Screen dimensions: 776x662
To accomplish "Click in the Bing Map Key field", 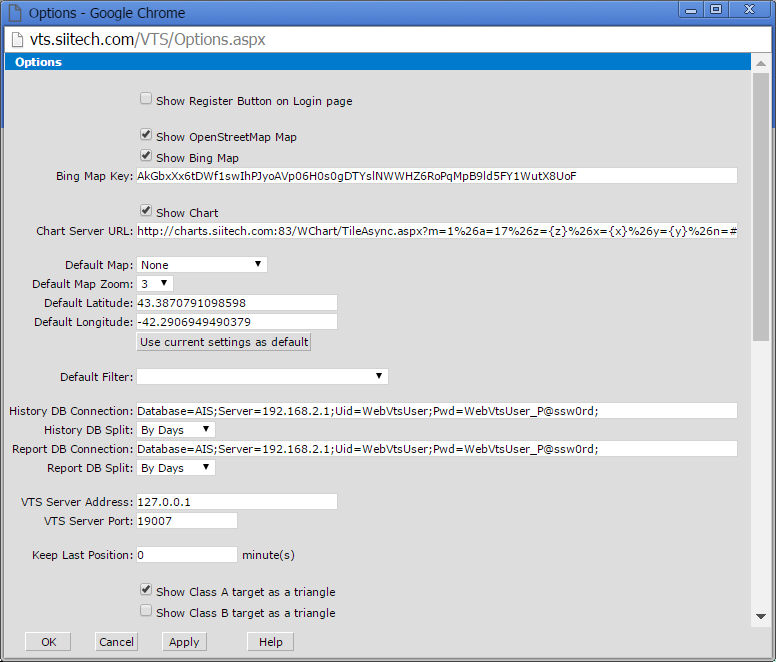I will (x=437, y=176).
